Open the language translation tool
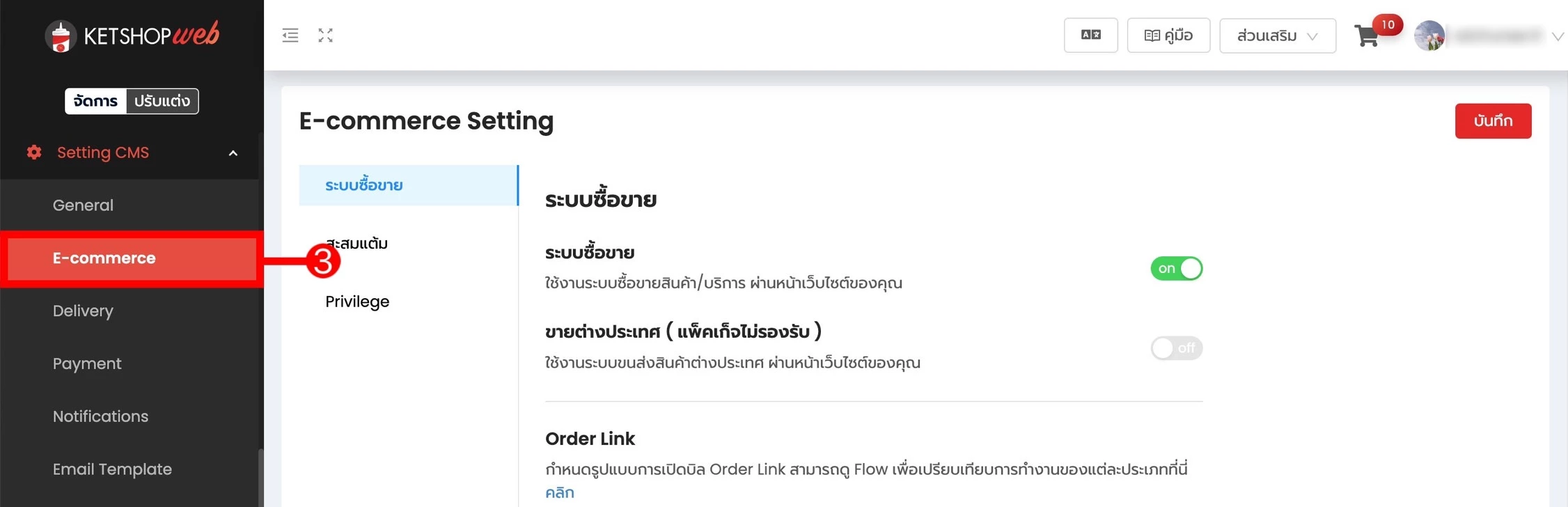The width and height of the screenshot is (1568, 507). coord(1090,35)
